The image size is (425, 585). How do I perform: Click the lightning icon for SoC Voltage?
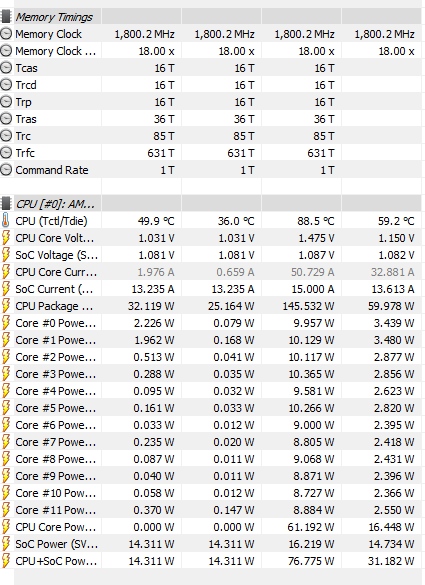point(6,255)
